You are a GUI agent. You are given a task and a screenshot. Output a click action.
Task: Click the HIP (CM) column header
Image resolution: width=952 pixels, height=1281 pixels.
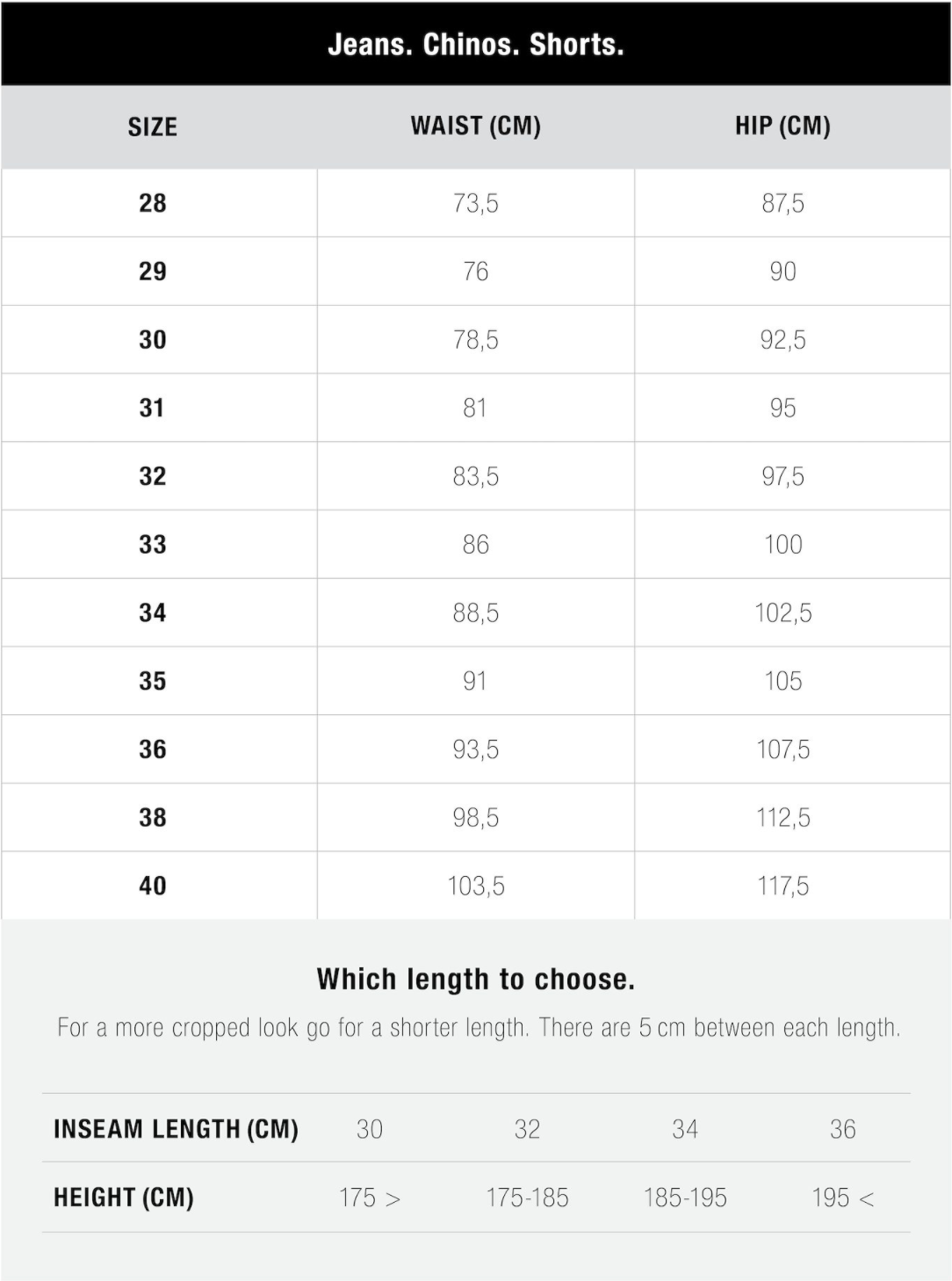click(x=783, y=127)
